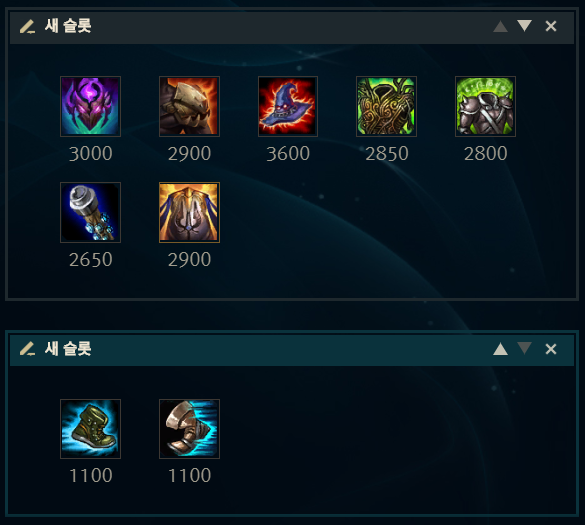This screenshot has width=585, height=525.
Task: Rename the first block via pencil icon
Action: pyautogui.click(x=27, y=26)
